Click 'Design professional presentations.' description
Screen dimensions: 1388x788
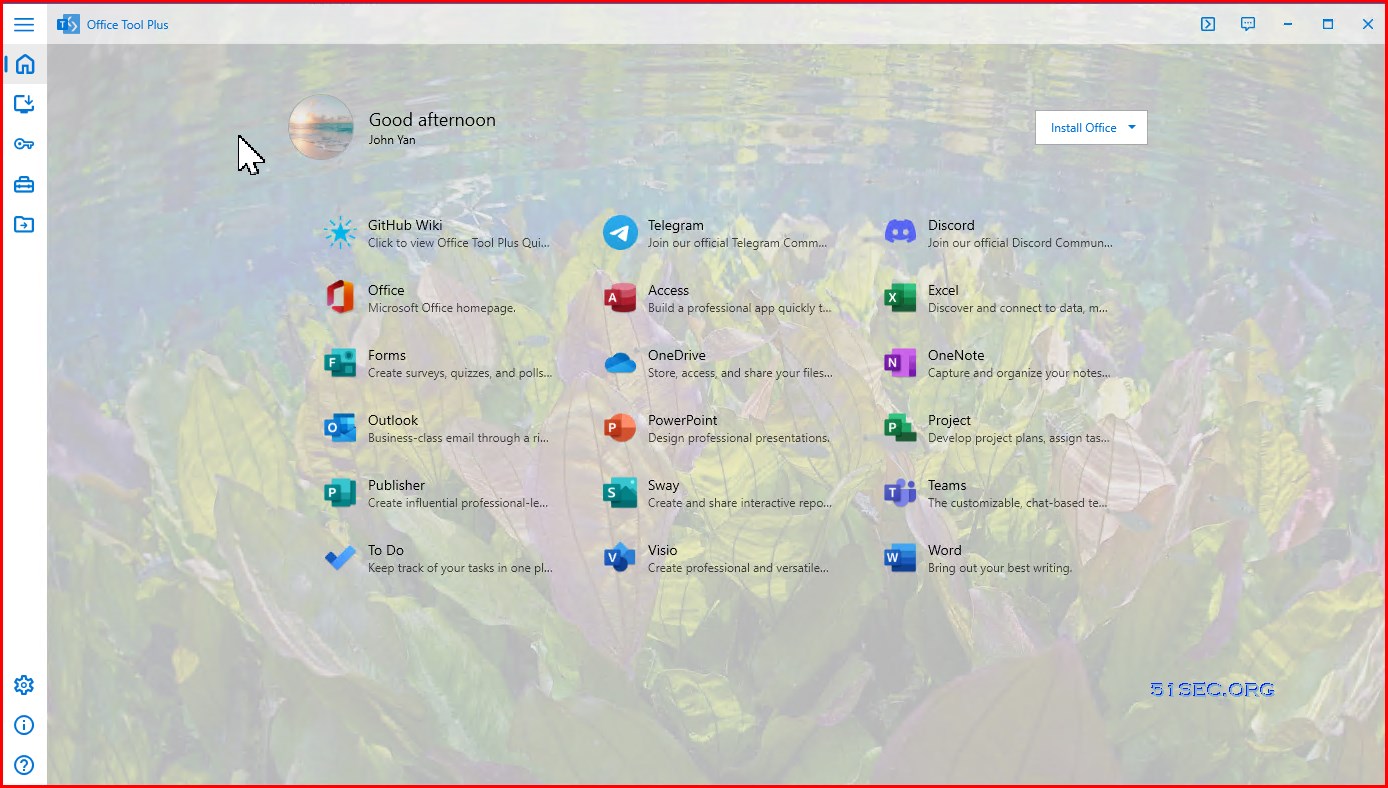point(739,438)
